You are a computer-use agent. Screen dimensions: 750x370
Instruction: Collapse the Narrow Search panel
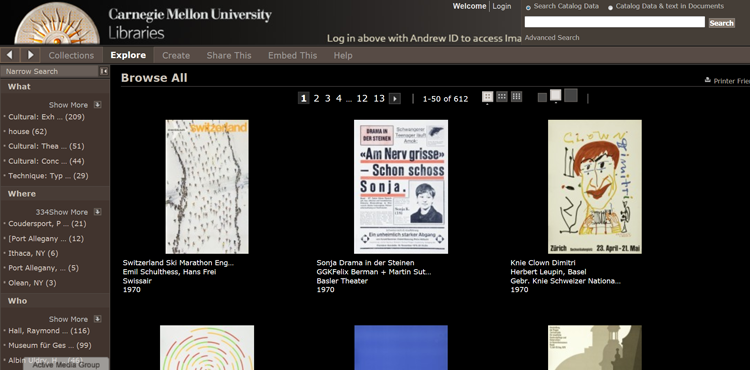pos(104,71)
